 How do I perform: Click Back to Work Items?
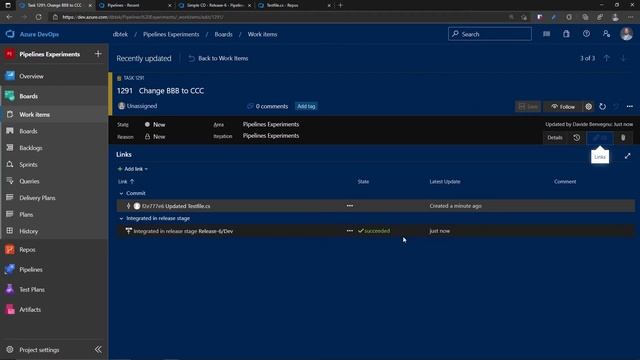(x=218, y=58)
